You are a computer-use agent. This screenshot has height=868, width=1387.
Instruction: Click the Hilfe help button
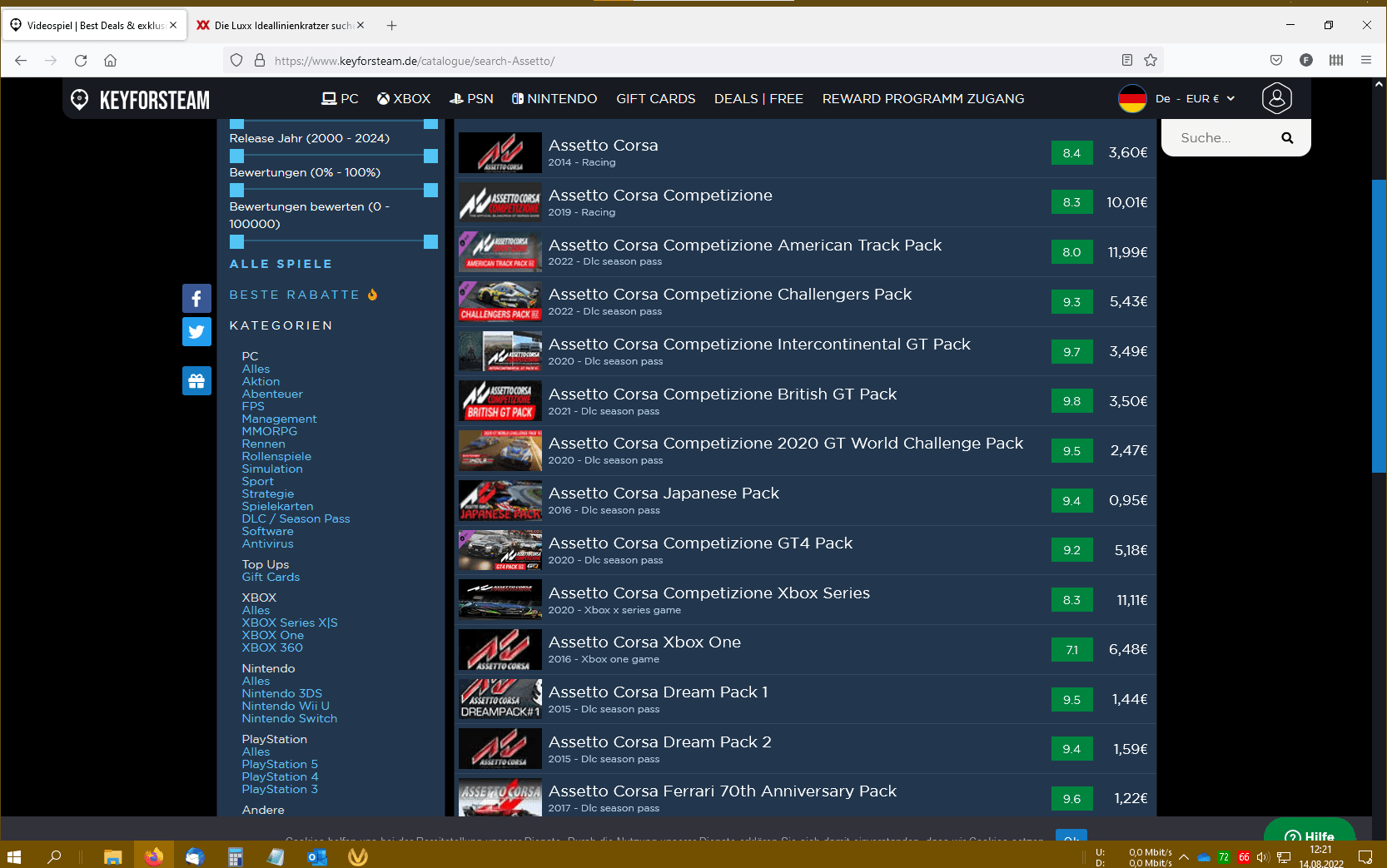pyautogui.click(x=1310, y=832)
